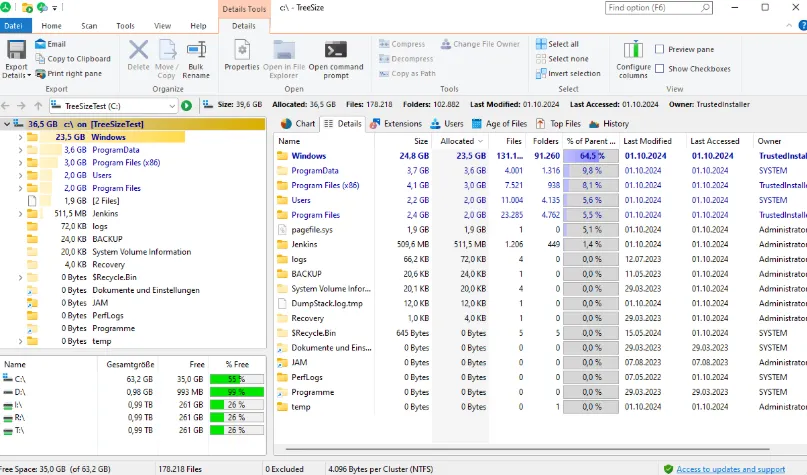Screen dimensions: 807x475
Task: Expand Jenkins folder in tree
Action: 20,214
